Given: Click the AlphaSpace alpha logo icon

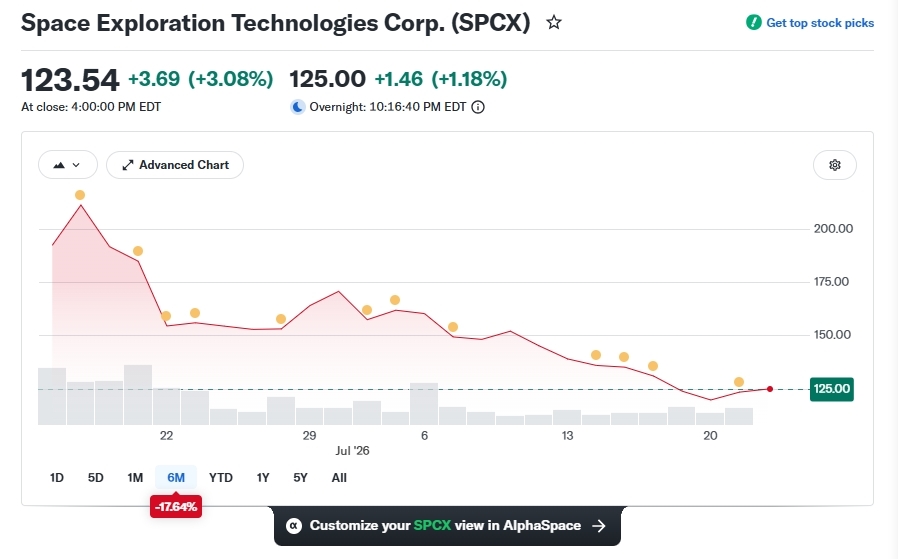Looking at the screenshot, I should point(294,526).
